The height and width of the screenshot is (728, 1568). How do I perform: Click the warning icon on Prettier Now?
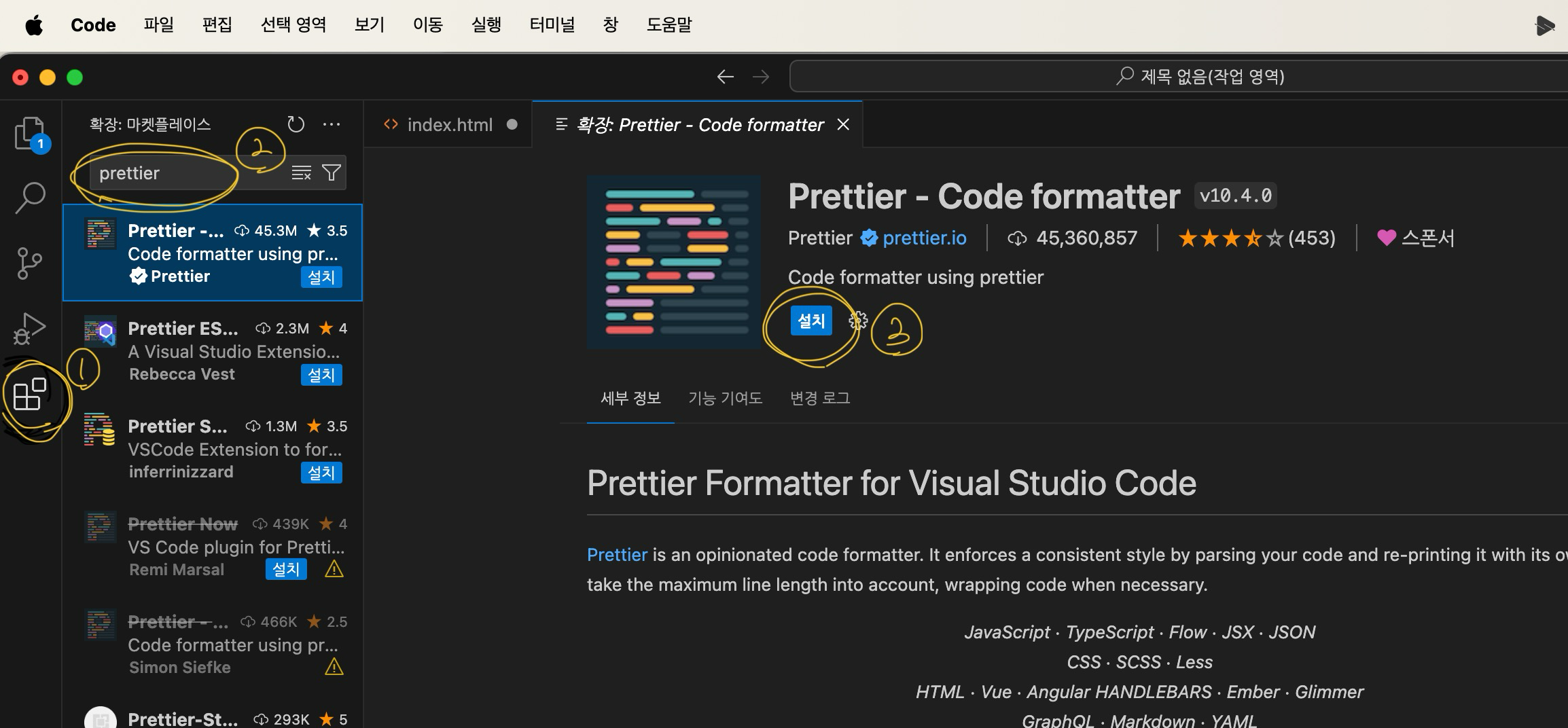point(334,569)
